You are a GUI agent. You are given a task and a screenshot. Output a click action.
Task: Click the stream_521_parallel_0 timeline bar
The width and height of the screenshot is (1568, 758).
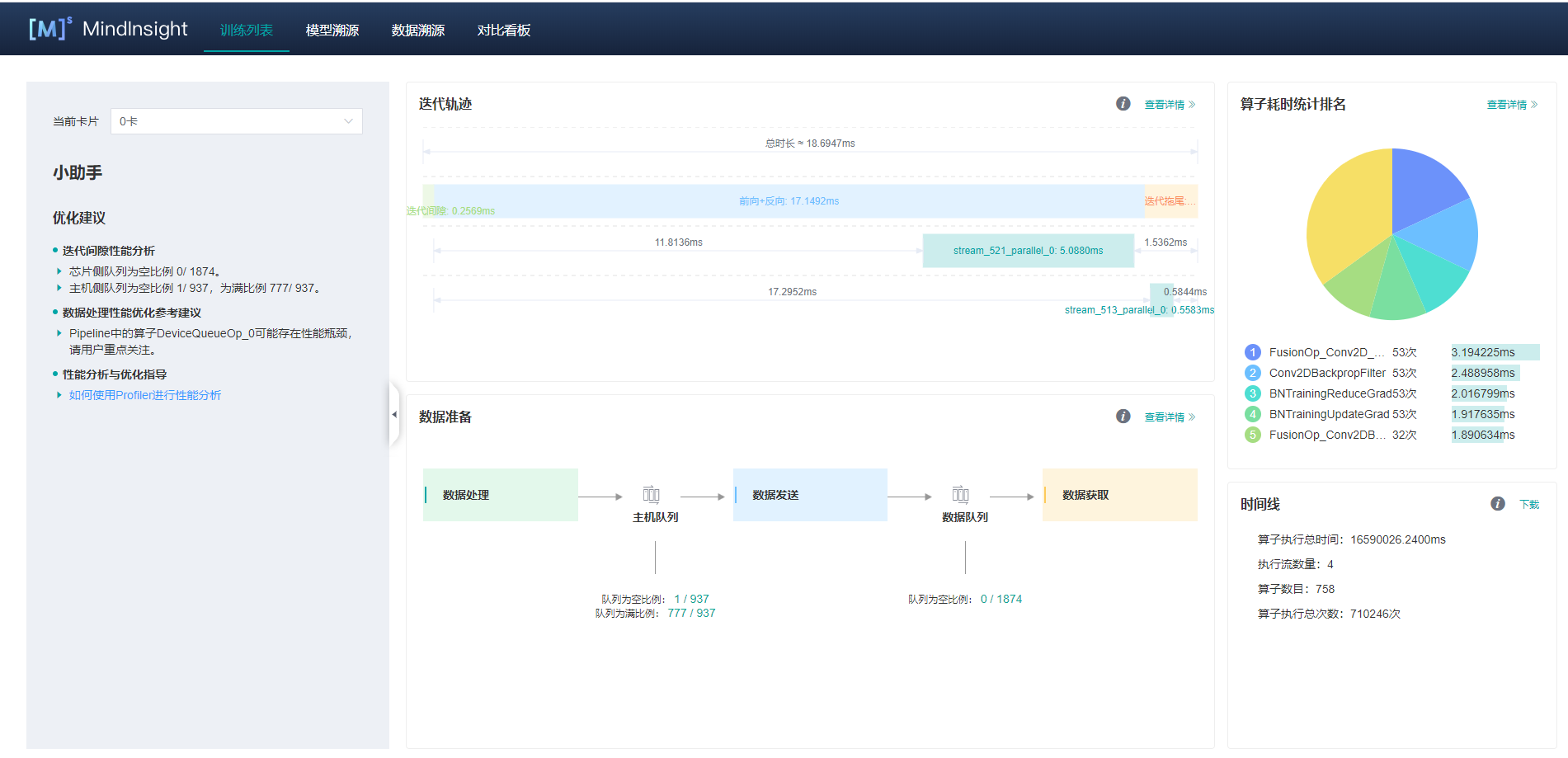click(1028, 251)
